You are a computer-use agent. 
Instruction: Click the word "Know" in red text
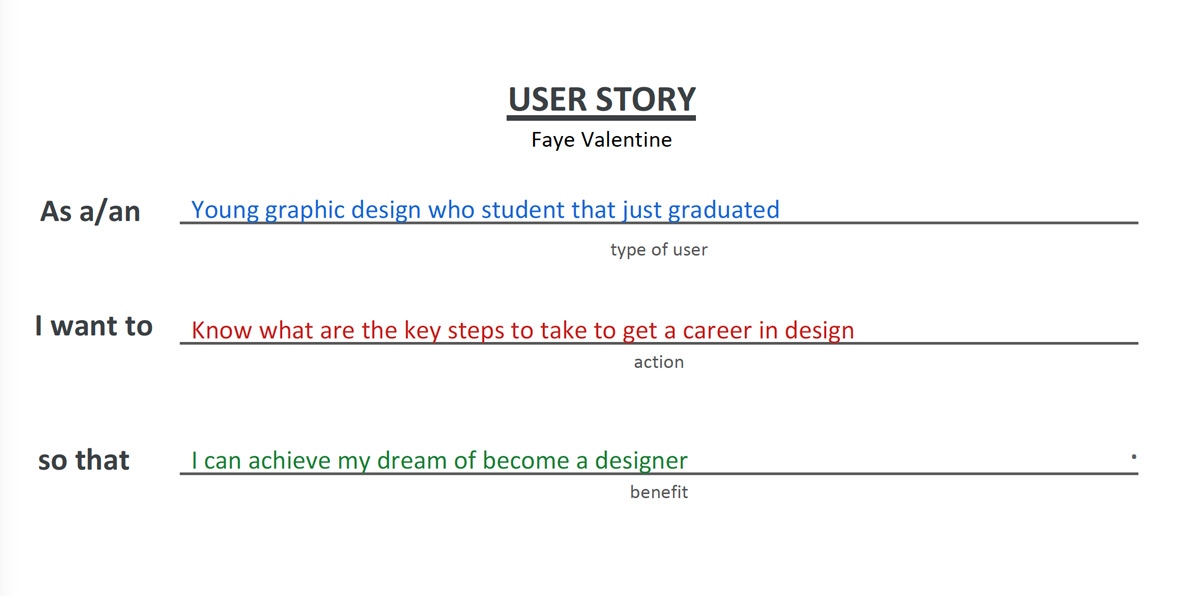click(222, 330)
